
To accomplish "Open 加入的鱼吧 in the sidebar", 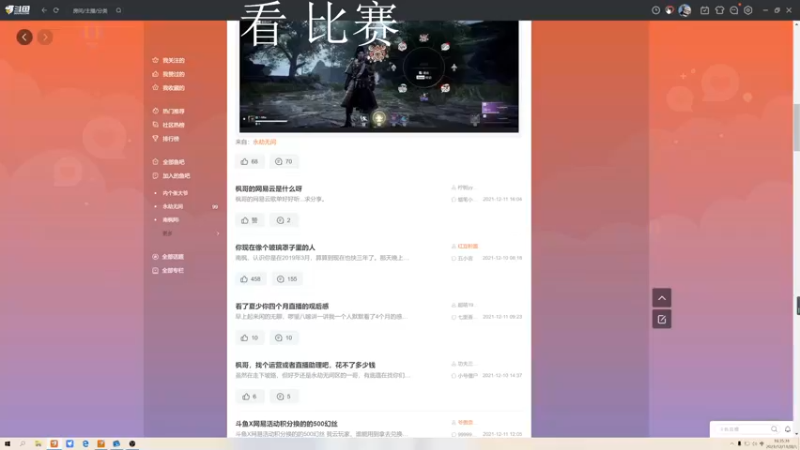I will point(171,176).
